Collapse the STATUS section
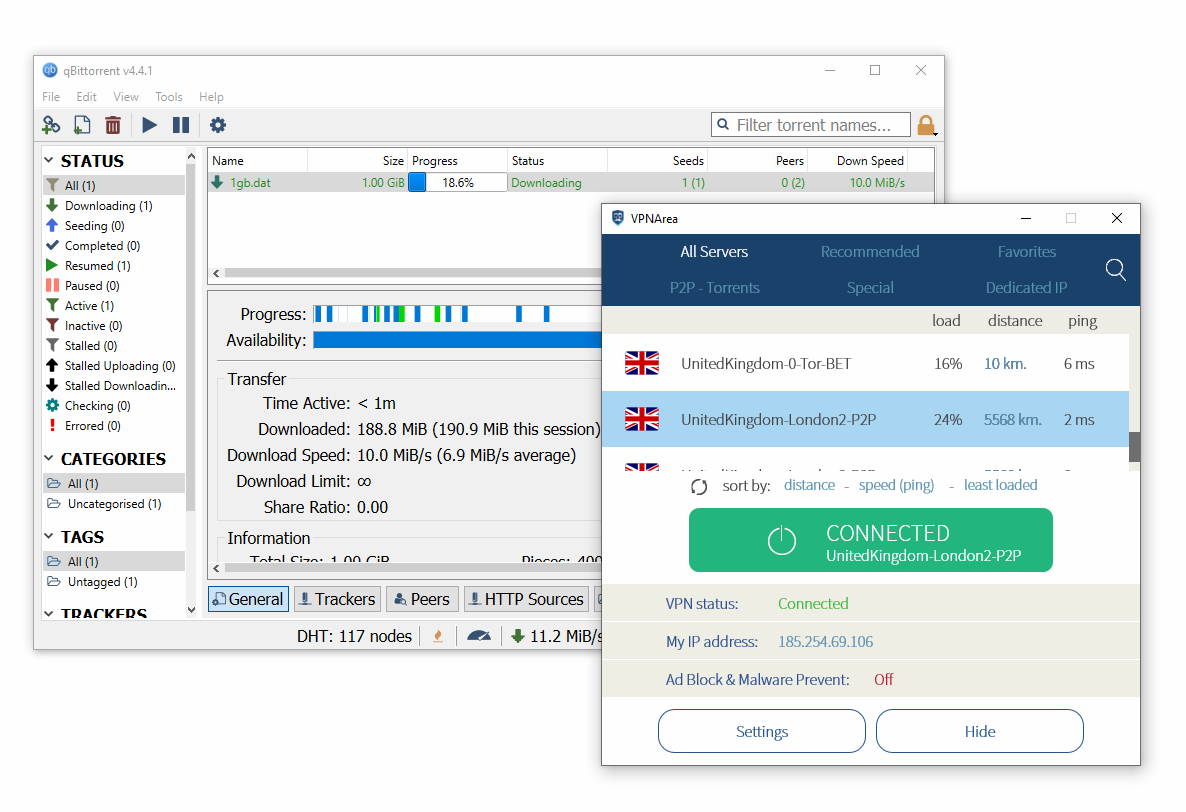The width and height of the screenshot is (1186, 812). (48, 160)
